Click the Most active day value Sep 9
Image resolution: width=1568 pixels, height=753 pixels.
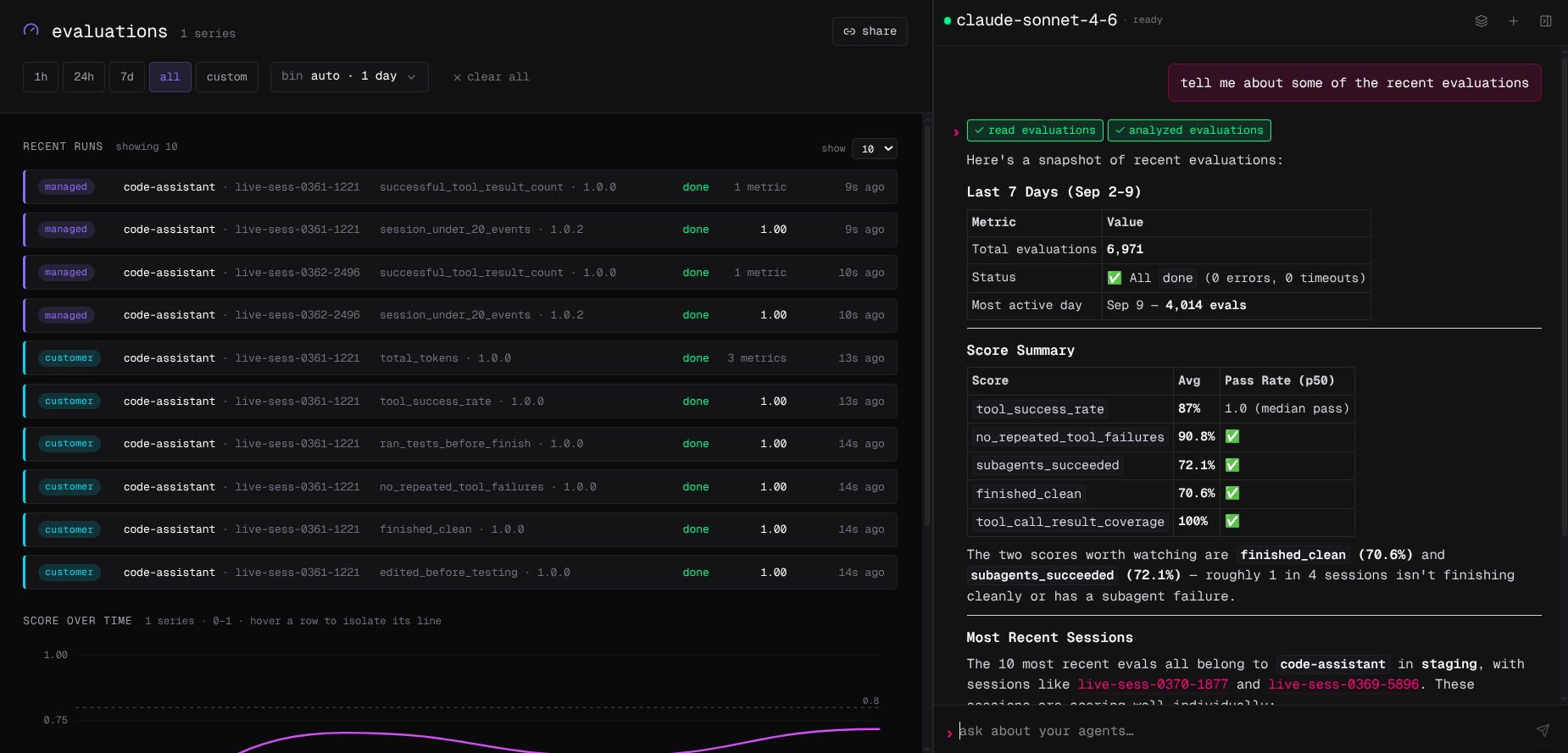tap(1176, 306)
